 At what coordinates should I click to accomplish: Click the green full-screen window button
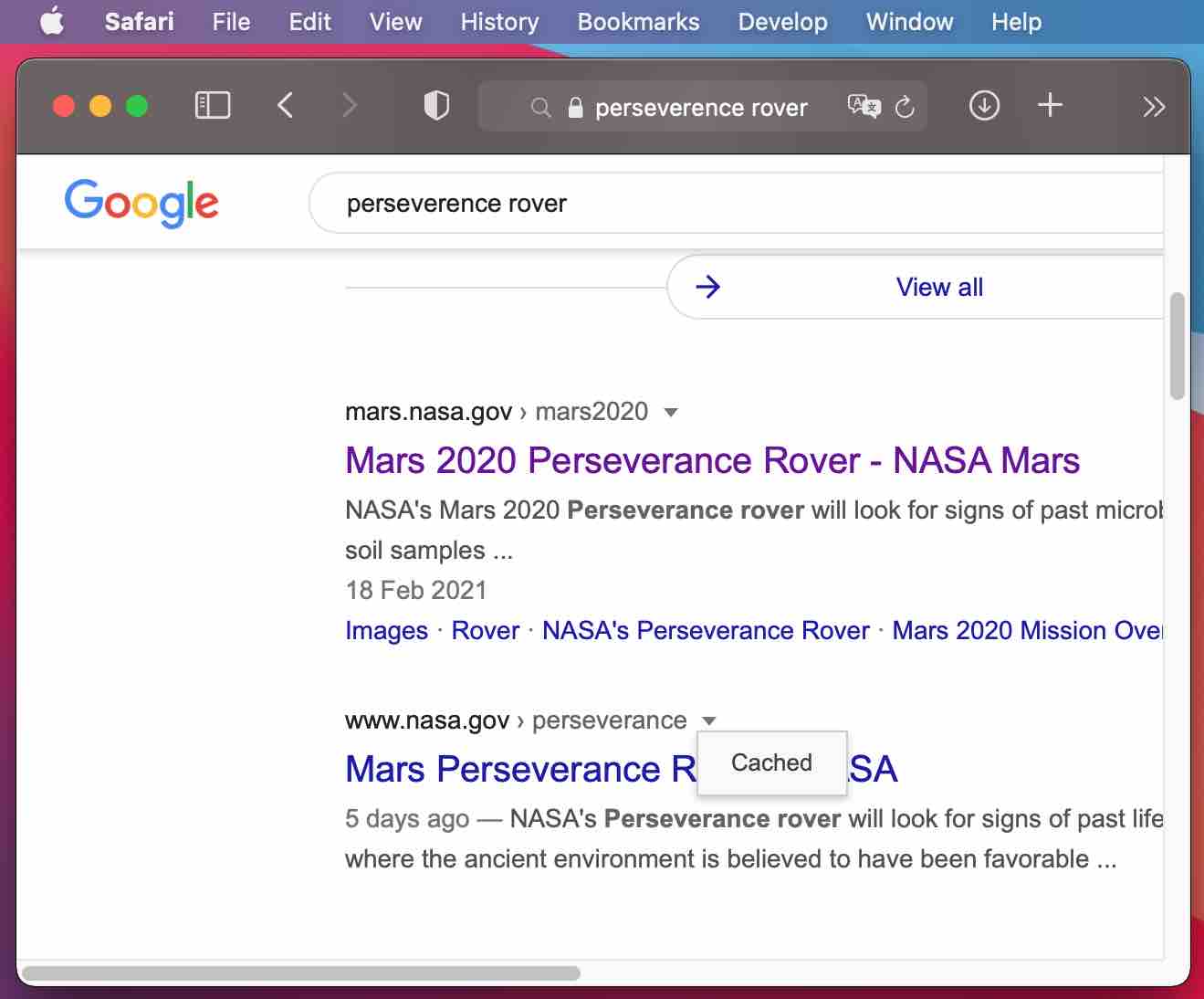click(137, 106)
